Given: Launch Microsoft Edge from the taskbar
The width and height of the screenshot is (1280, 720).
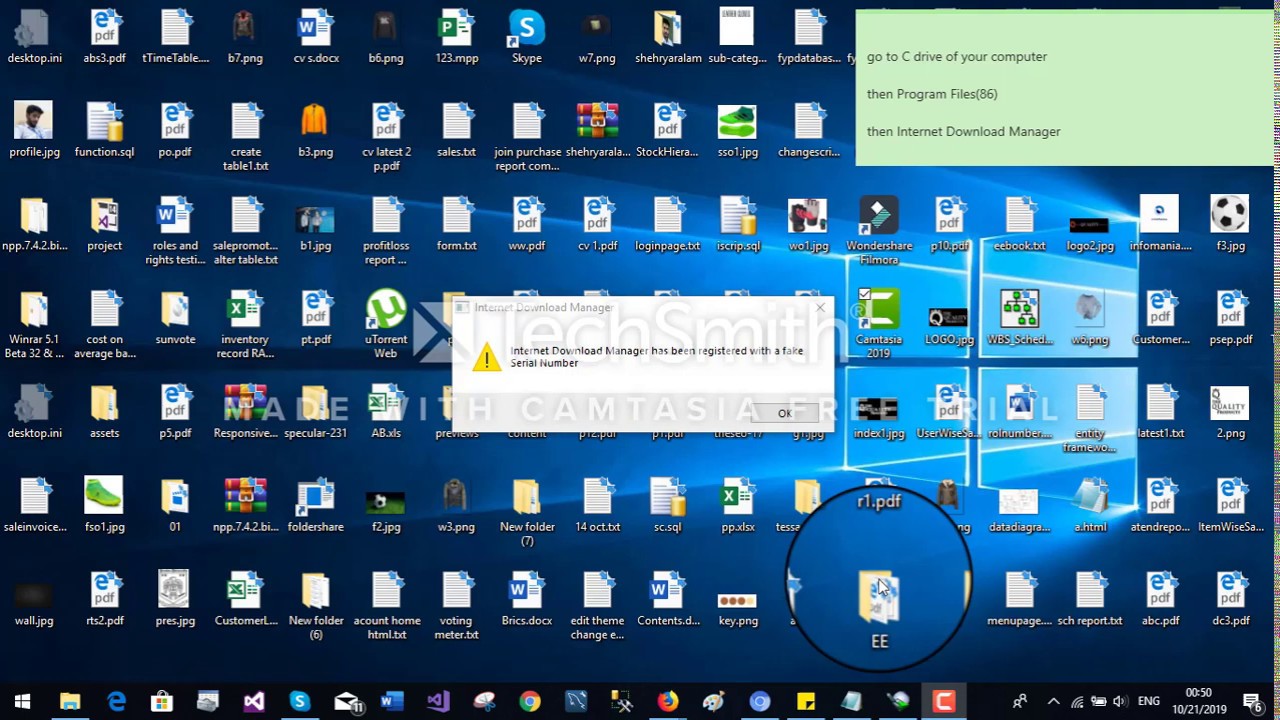Looking at the screenshot, I should 116,702.
